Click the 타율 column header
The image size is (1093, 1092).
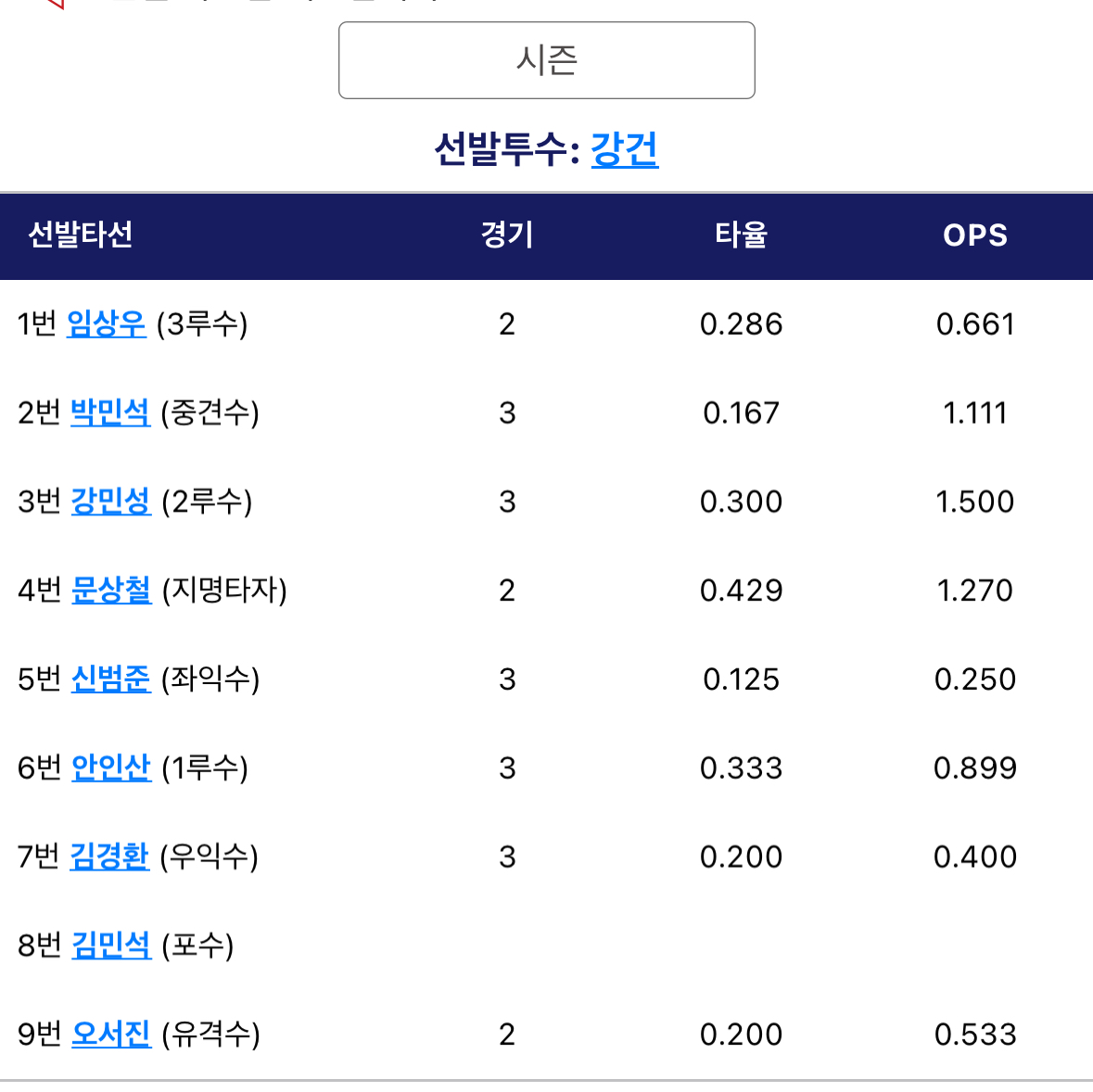(741, 235)
